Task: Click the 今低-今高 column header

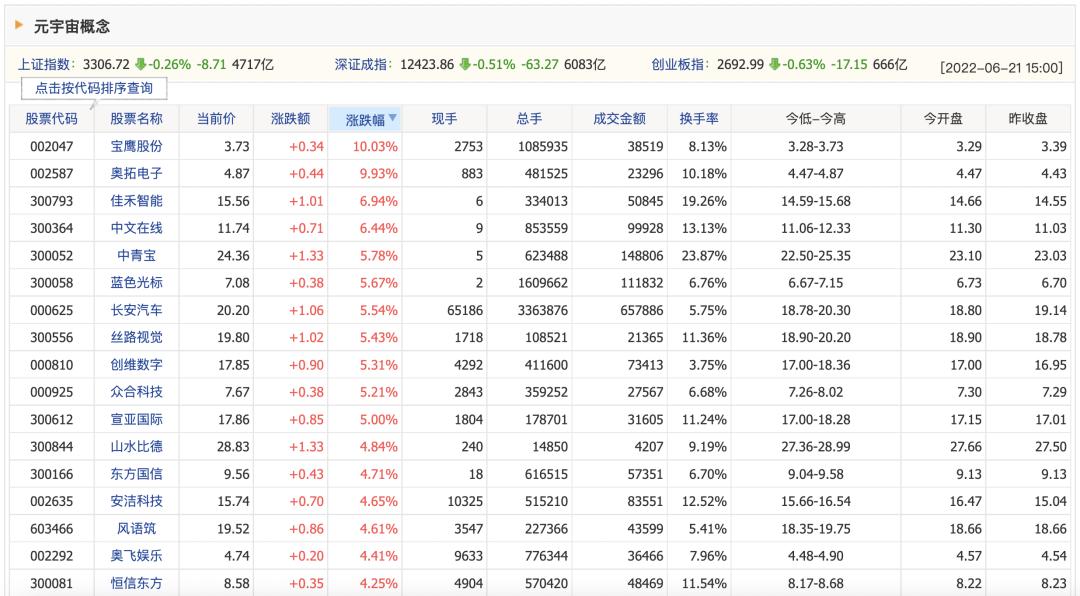Action: click(x=816, y=119)
